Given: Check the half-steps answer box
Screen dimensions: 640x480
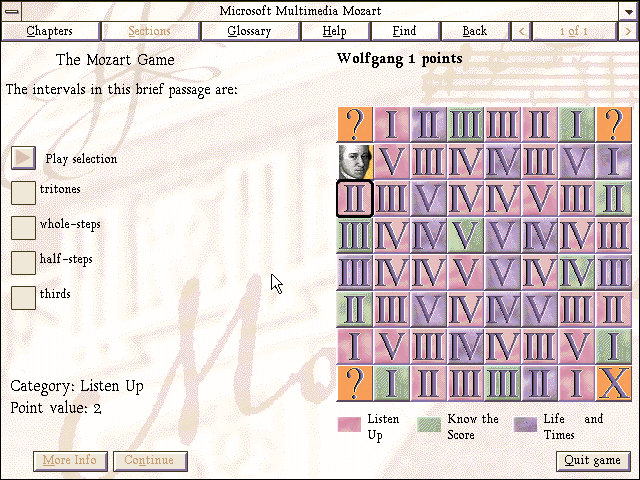Looking at the screenshot, I should point(23,263).
